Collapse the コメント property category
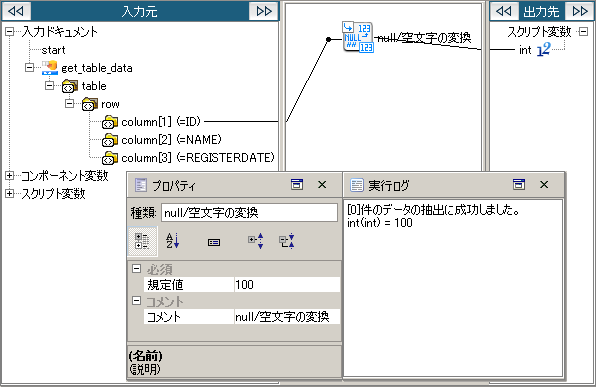 (x=136, y=301)
